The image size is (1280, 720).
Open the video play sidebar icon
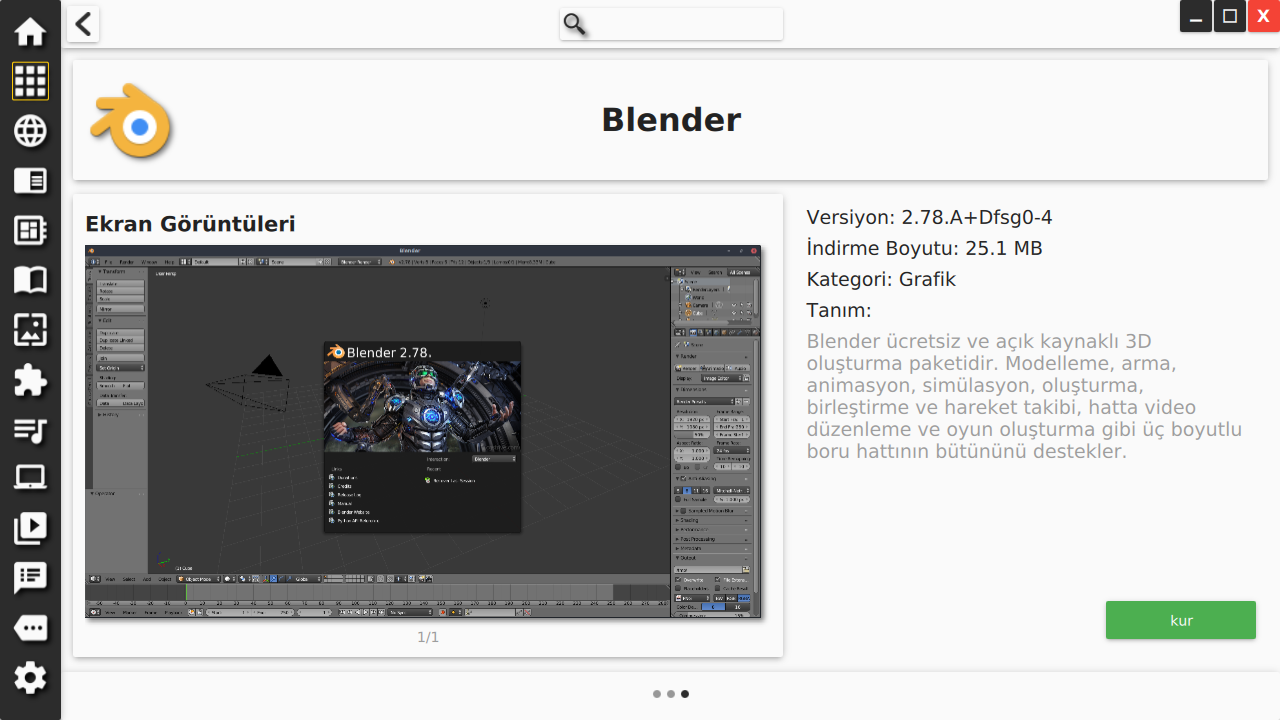coord(30,528)
